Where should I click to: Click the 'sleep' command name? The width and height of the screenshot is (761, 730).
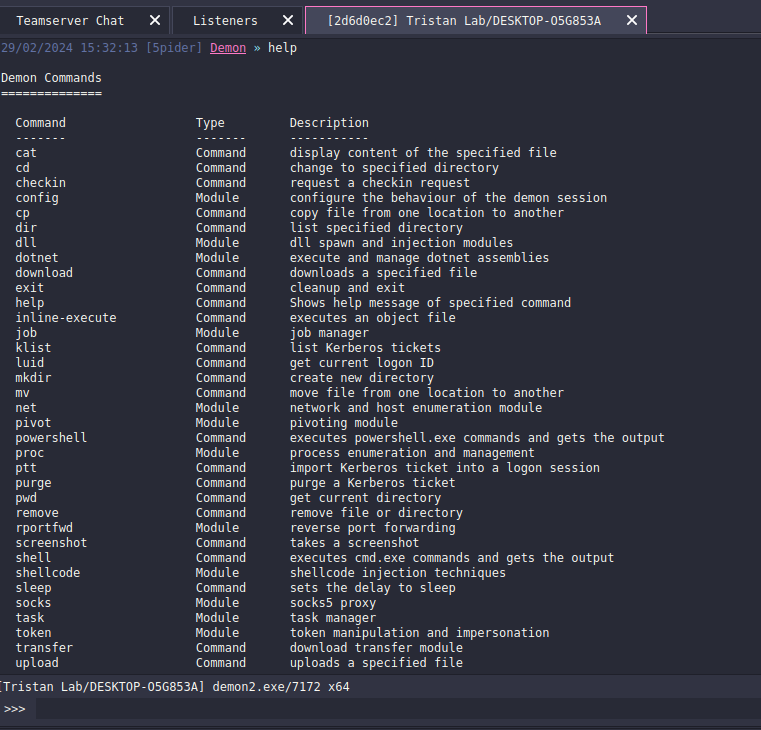pyautogui.click(x=33, y=588)
